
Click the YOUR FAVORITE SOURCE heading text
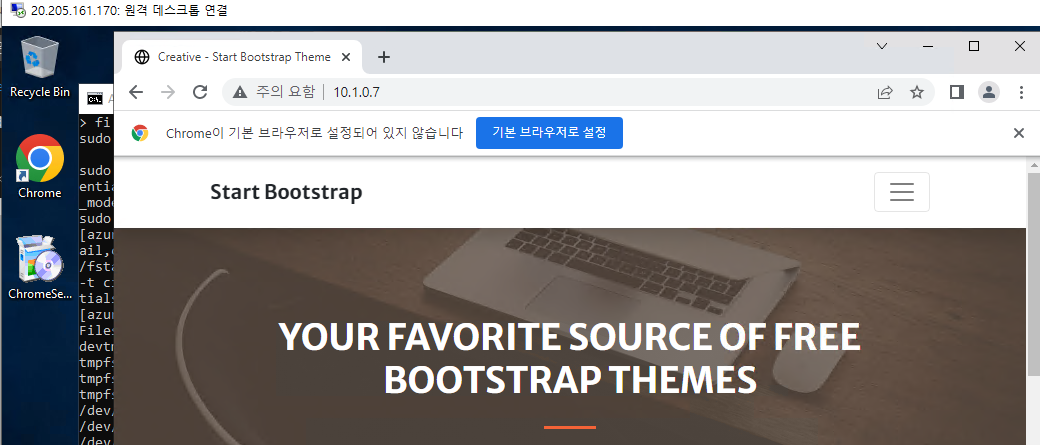click(x=569, y=357)
